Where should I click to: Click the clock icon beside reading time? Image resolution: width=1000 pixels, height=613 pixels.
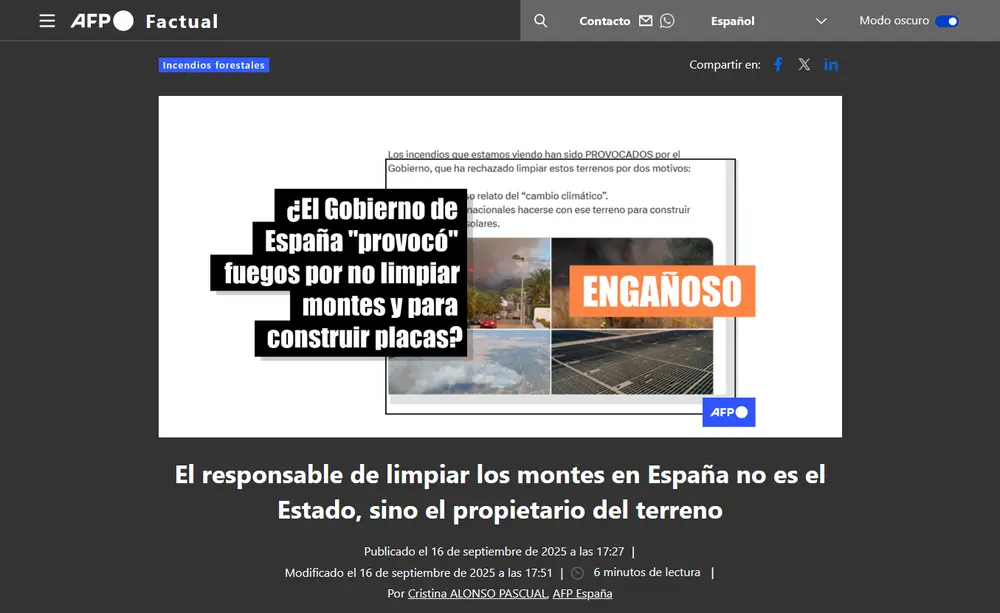click(577, 573)
